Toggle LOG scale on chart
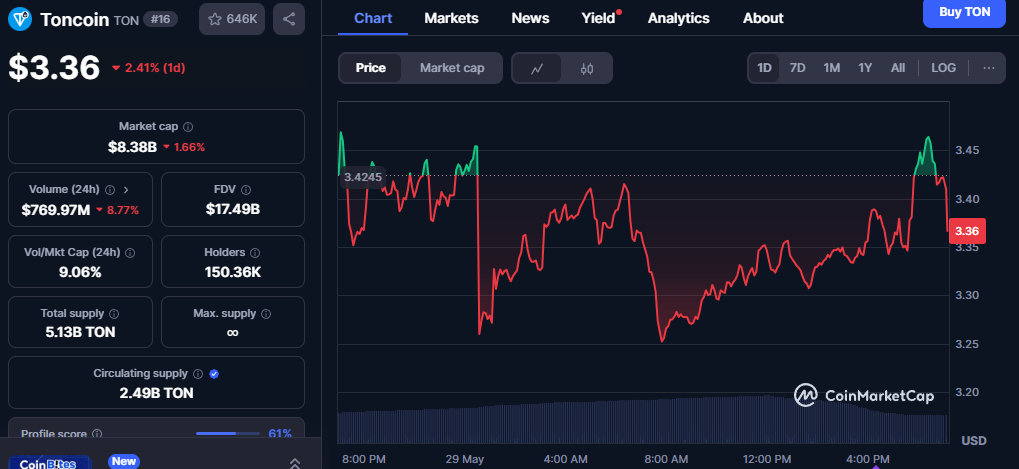 tap(943, 68)
